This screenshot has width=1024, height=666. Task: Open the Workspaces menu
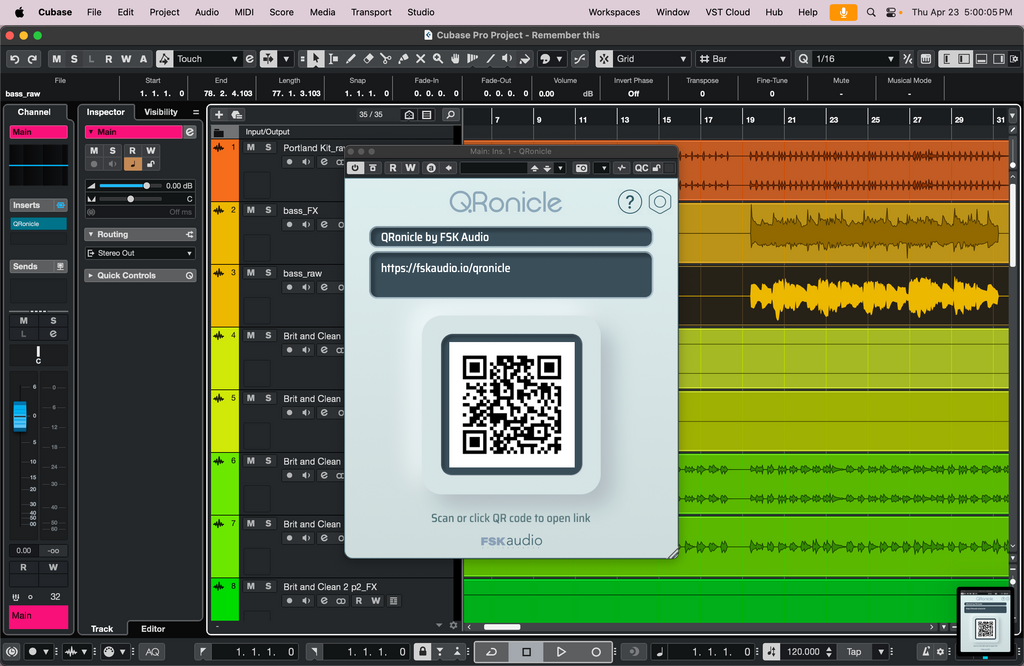point(614,12)
